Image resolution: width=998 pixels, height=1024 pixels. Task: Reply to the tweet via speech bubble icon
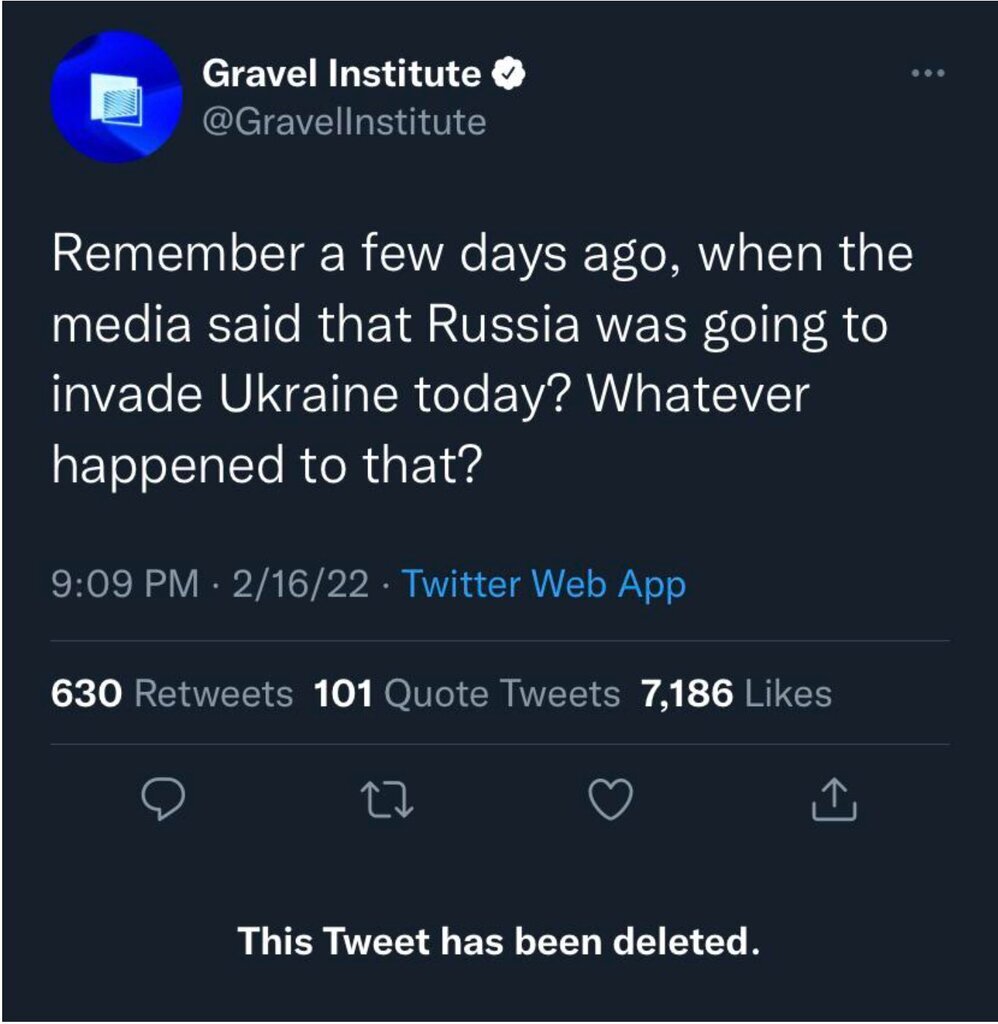point(159,798)
